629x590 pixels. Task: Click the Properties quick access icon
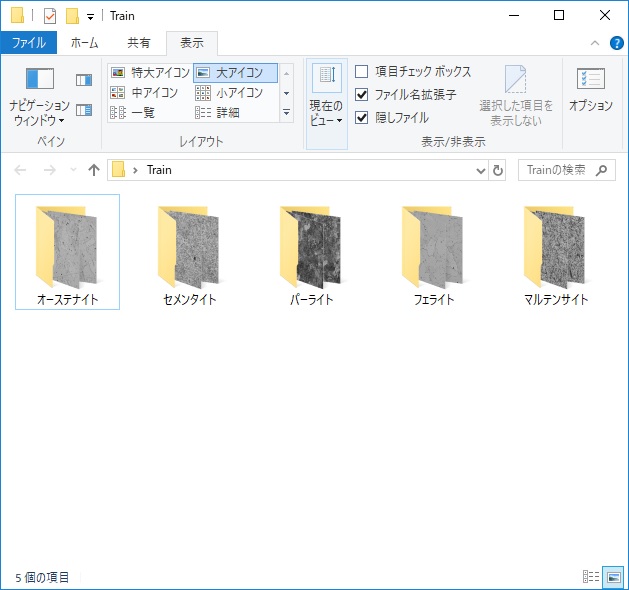tap(50, 16)
